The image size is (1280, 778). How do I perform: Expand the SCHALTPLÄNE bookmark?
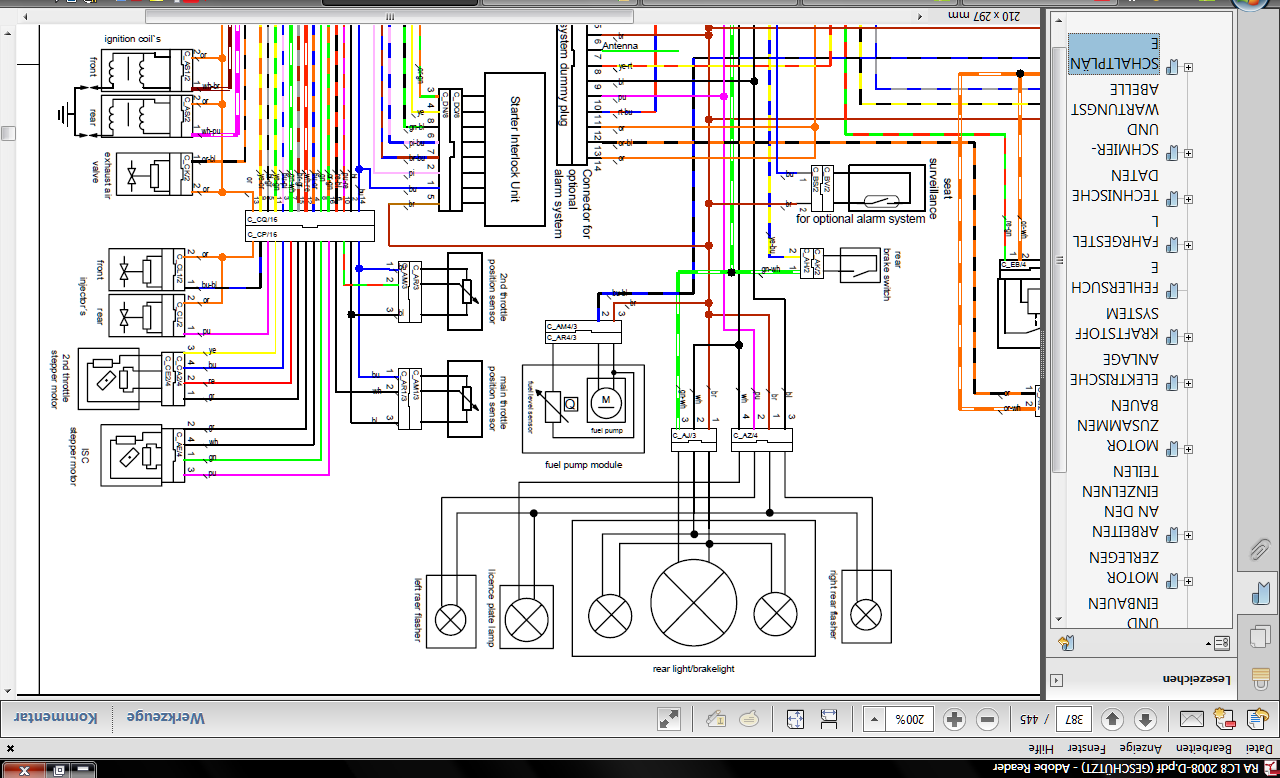pyautogui.click(x=1188, y=67)
